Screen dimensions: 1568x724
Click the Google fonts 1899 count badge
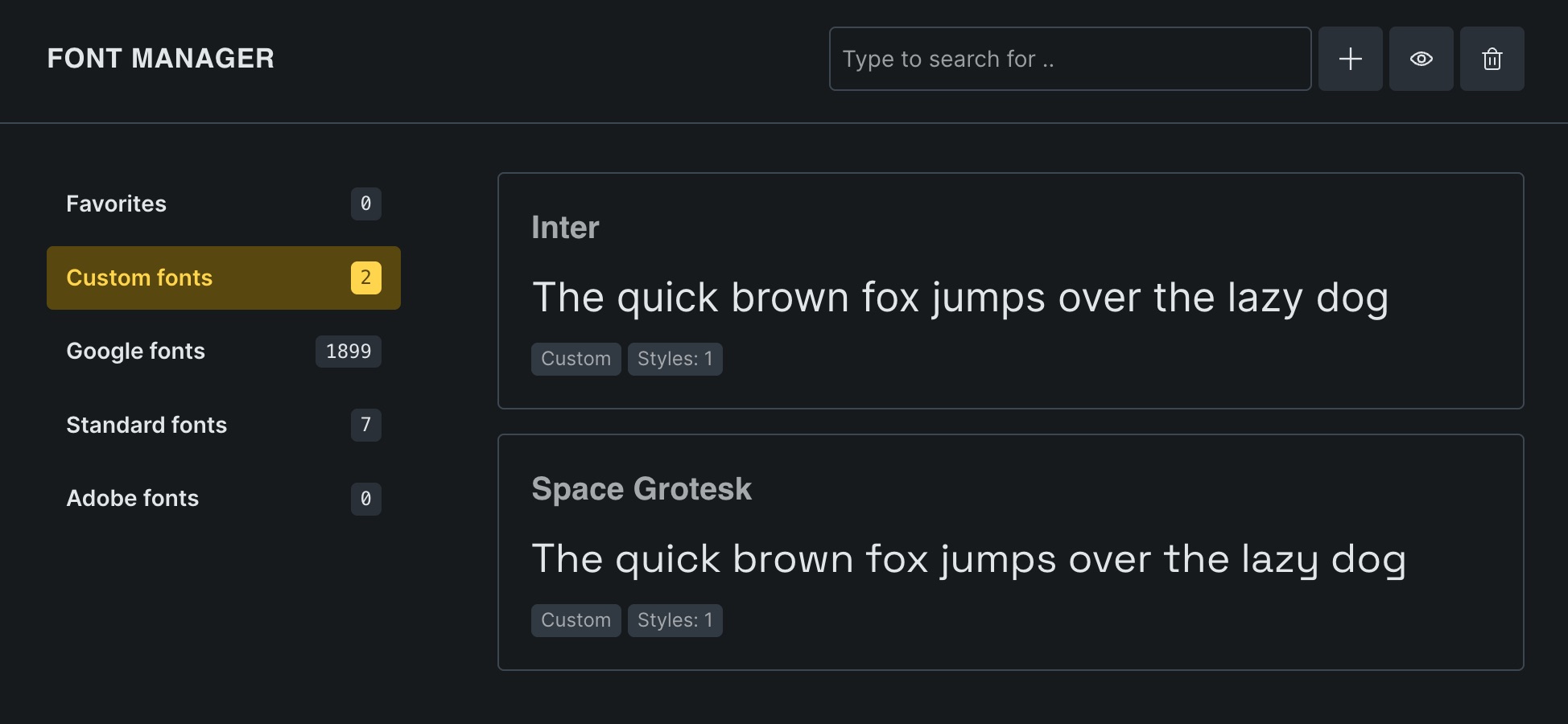348,352
